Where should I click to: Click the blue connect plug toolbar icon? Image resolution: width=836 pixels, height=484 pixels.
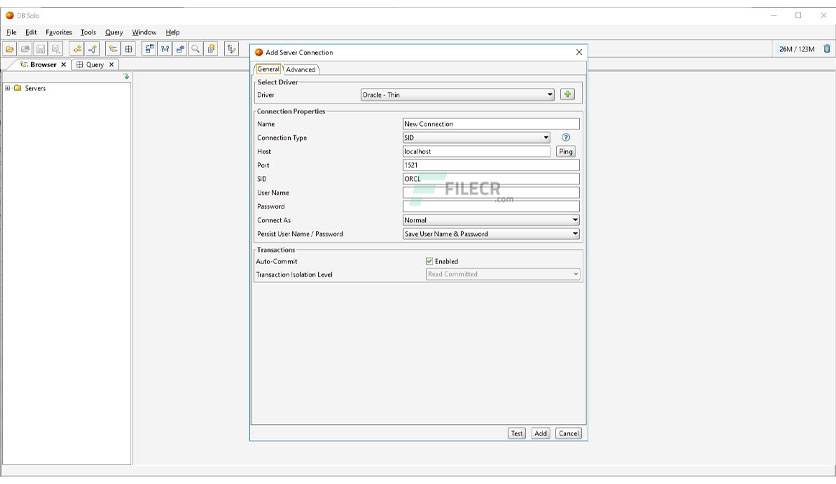(x=92, y=49)
